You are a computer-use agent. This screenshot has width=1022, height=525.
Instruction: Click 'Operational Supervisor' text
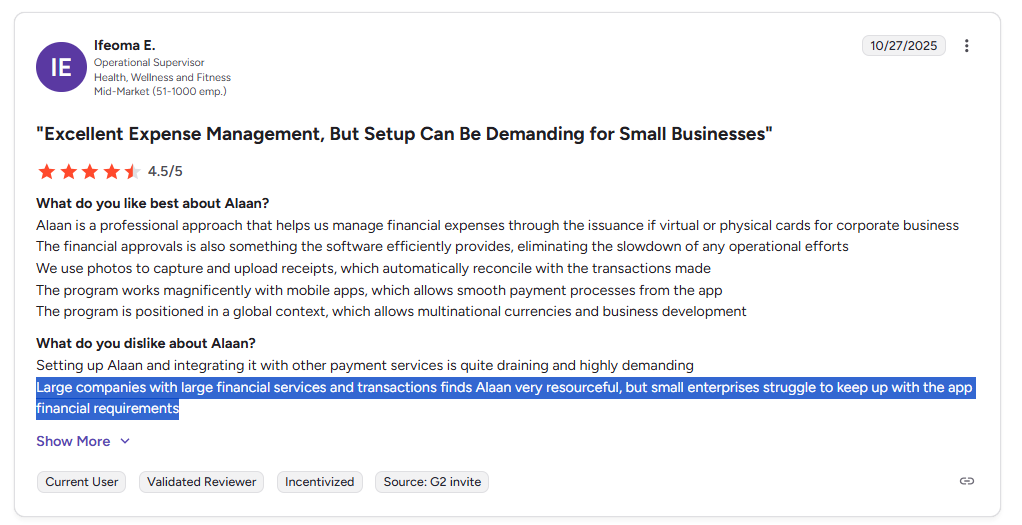(x=149, y=63)
